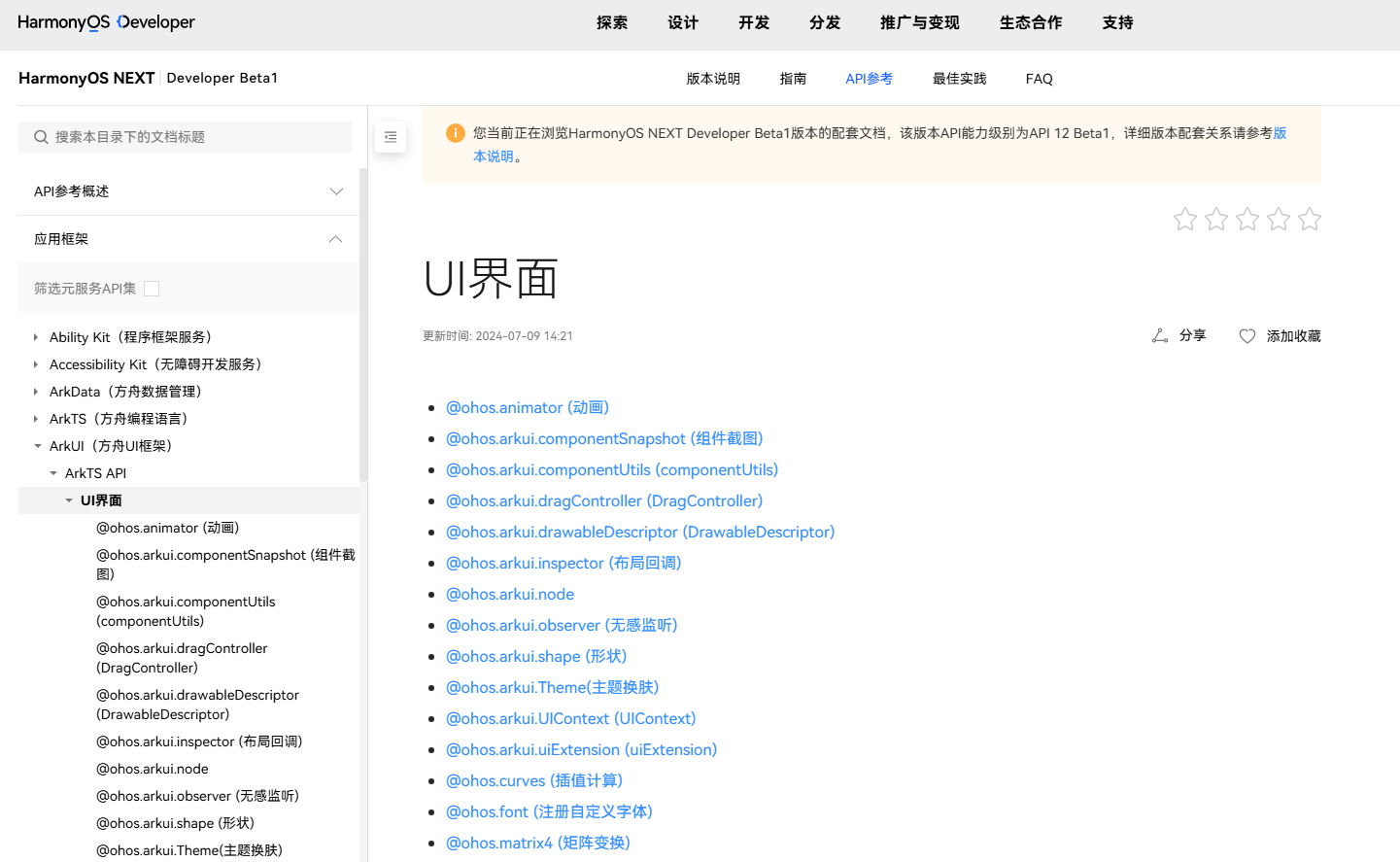This screenshot has width=1400, height=862.
Task: Select the fifth star to rate the page
Action: pyautogui.click(x=1309, y=220)
